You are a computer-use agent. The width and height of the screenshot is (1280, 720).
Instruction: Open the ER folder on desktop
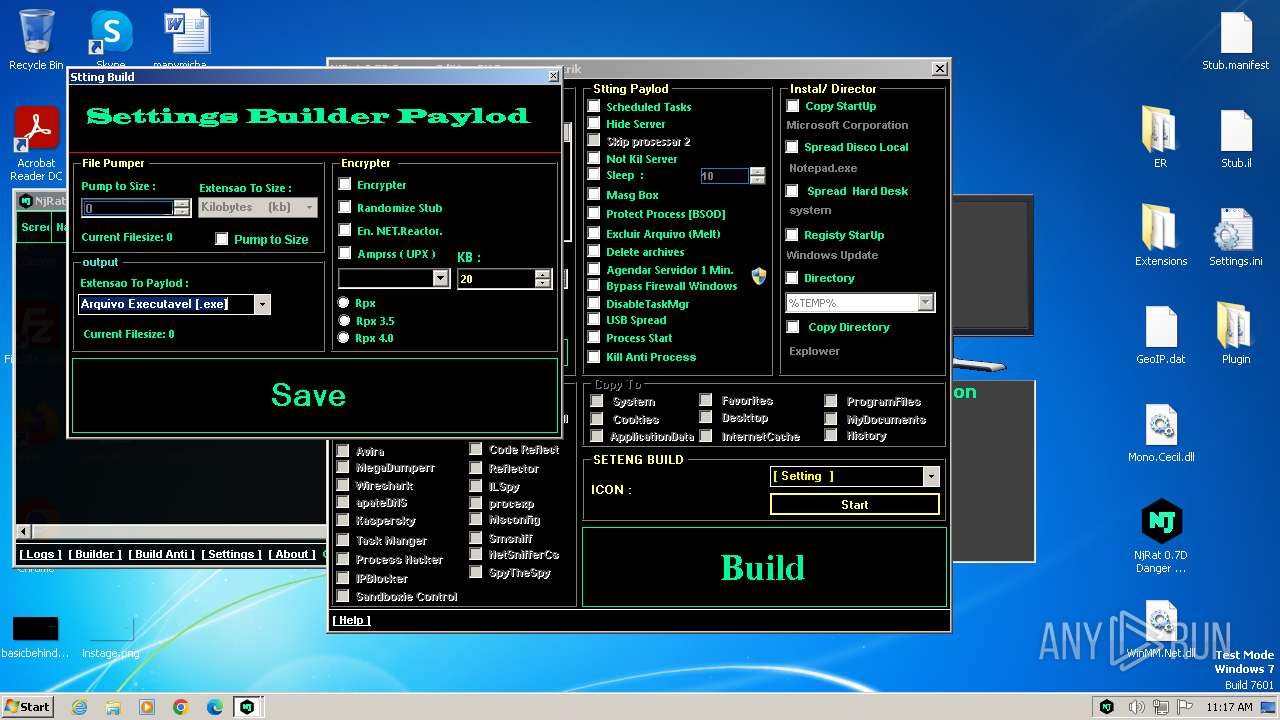click(1160, 136)
